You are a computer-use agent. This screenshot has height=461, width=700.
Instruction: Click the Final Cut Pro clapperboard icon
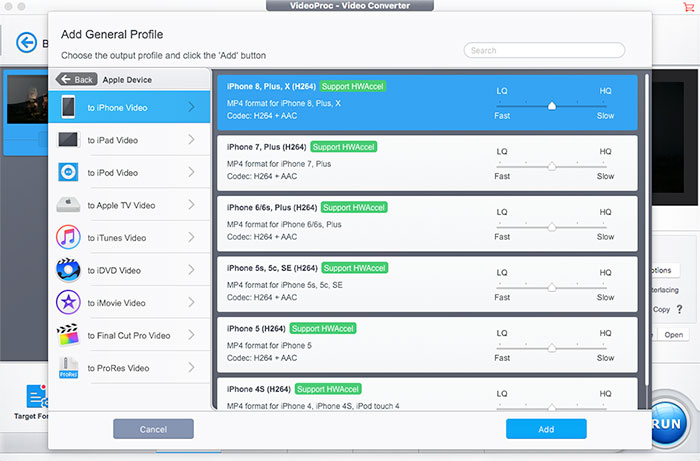68,335
